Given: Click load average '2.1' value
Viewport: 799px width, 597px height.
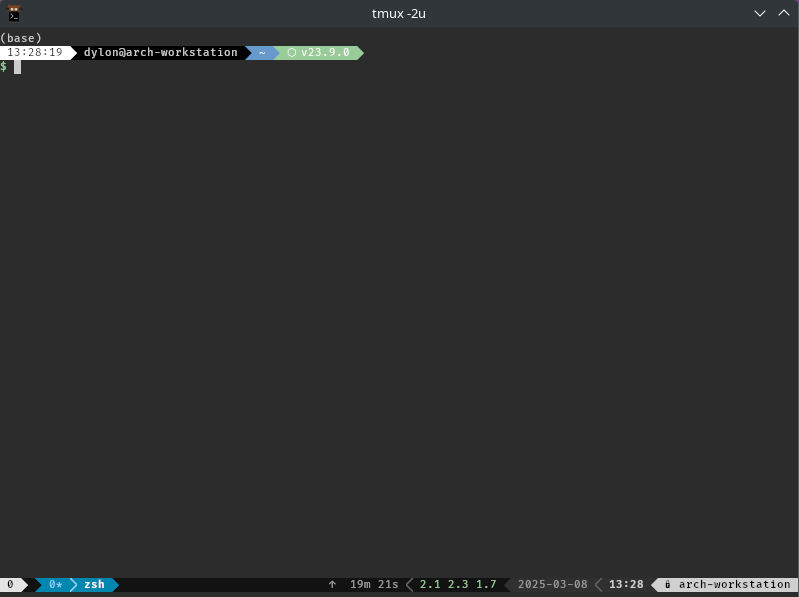Looking at the screenshot, I should (430, 584).
